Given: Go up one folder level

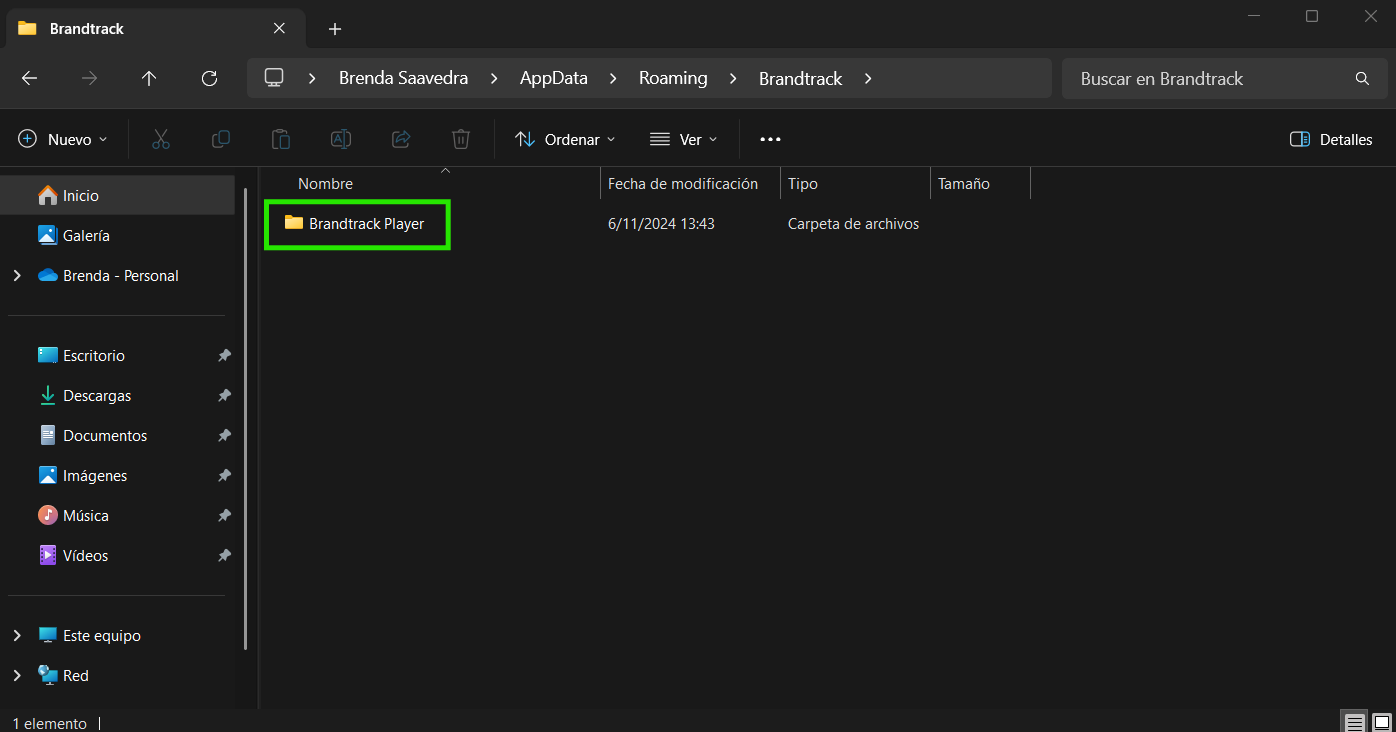Looking at the screenshot, I should click(x=149, y=78).
